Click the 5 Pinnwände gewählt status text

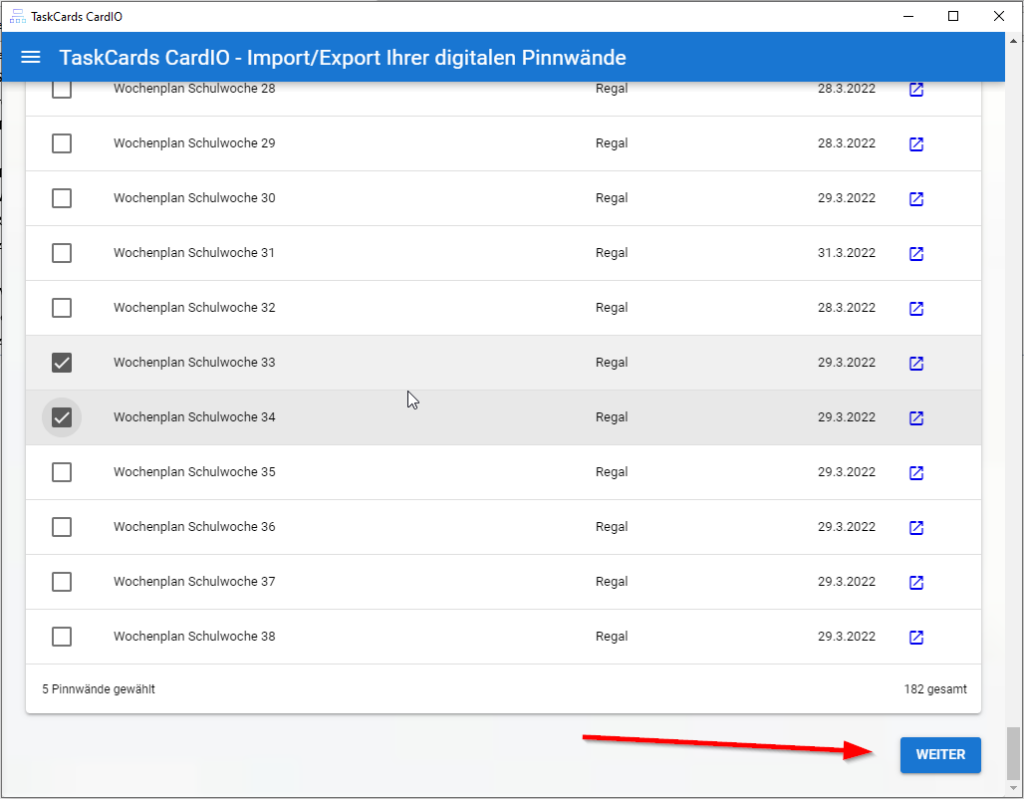pos(99,689)
